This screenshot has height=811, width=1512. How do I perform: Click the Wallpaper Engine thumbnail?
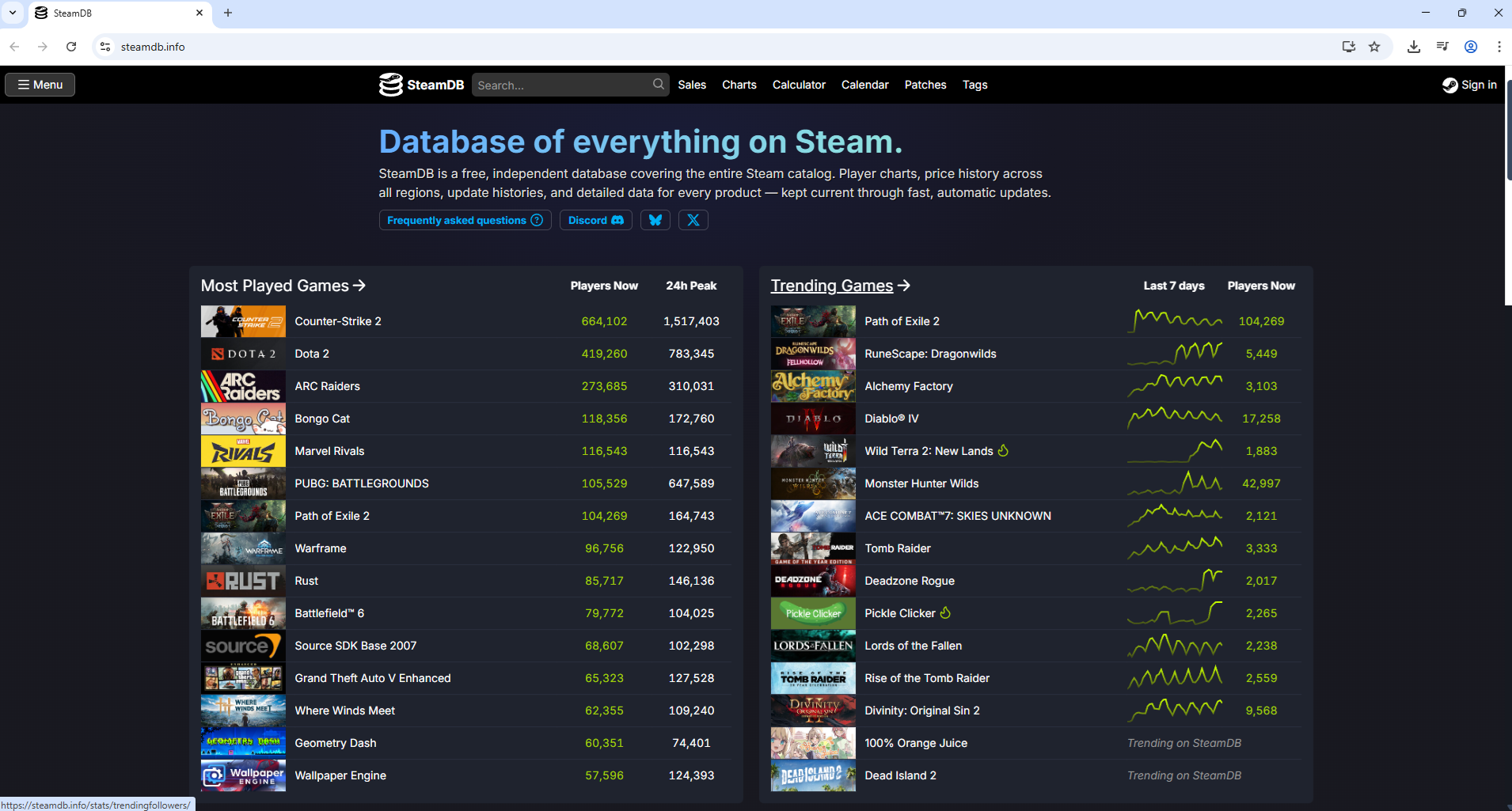243,775
